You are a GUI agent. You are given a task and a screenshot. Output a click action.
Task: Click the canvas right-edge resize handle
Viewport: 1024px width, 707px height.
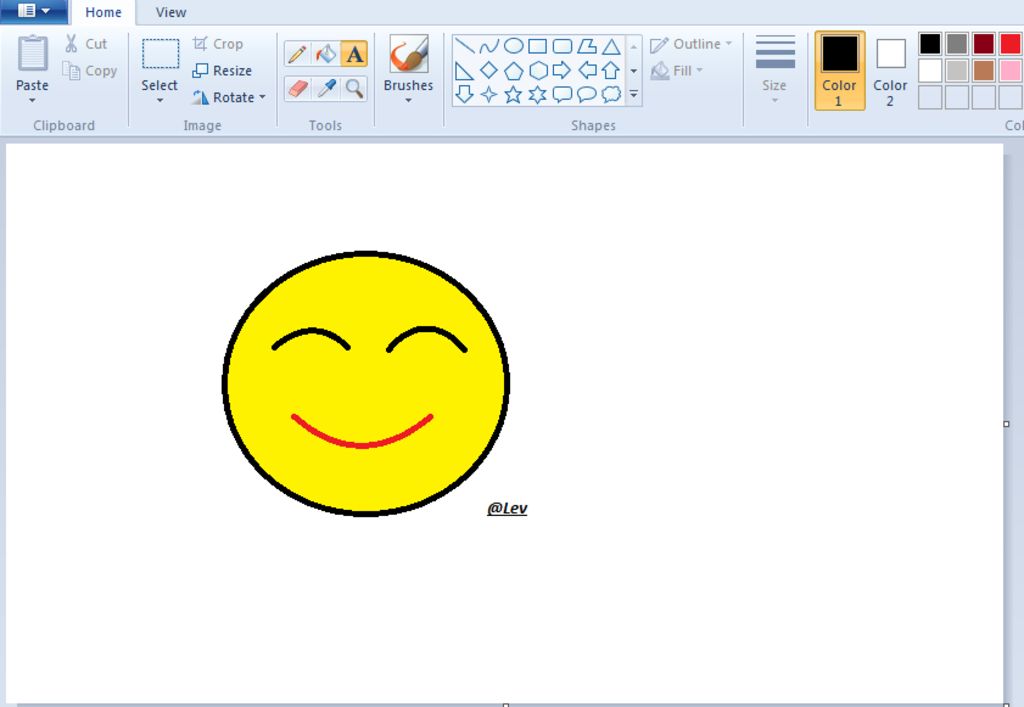tap(1006, 424)
